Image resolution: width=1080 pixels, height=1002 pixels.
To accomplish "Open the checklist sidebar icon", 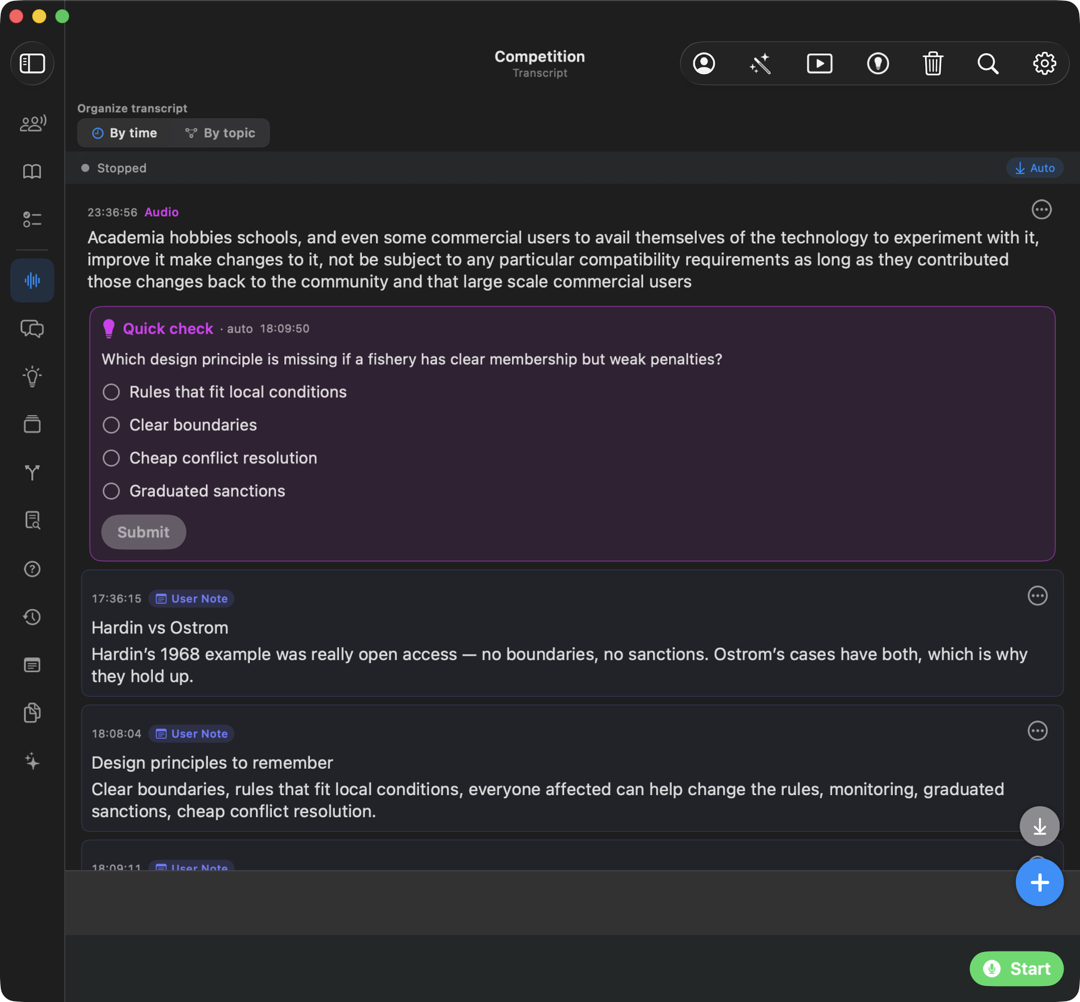I will [x=32, y=220].
